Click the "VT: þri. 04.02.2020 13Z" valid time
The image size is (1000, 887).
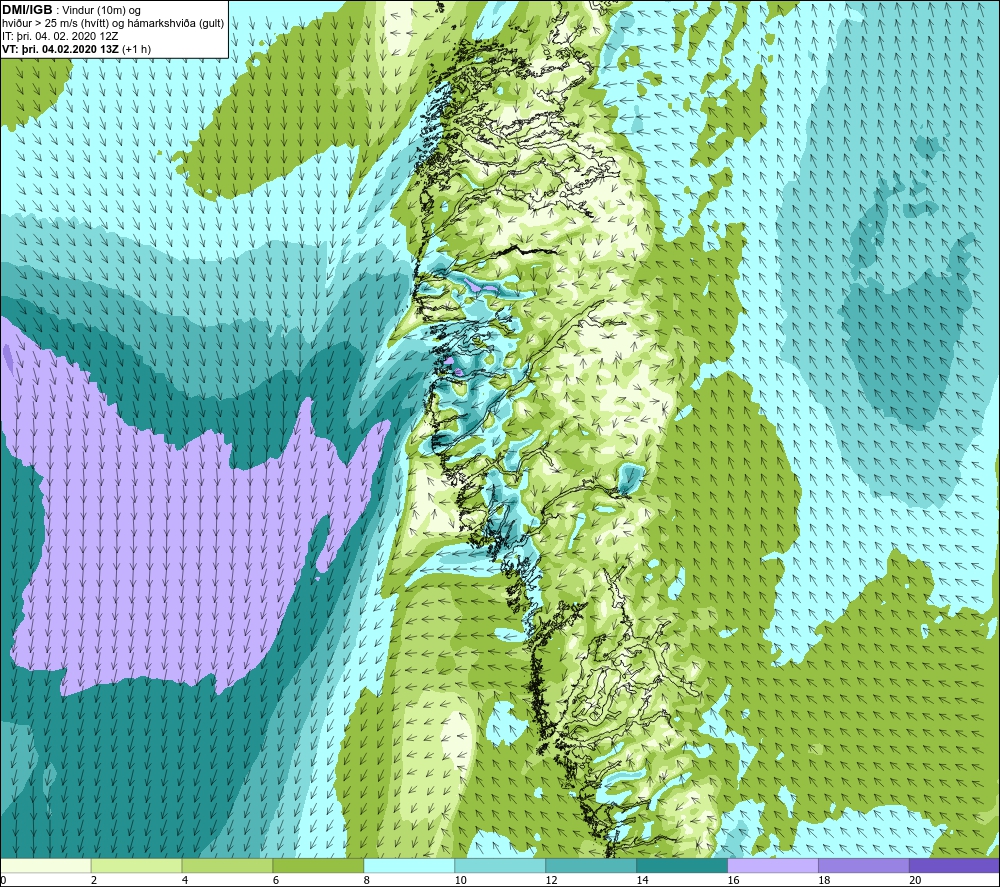pyautogui.click(x=60, y=49)
